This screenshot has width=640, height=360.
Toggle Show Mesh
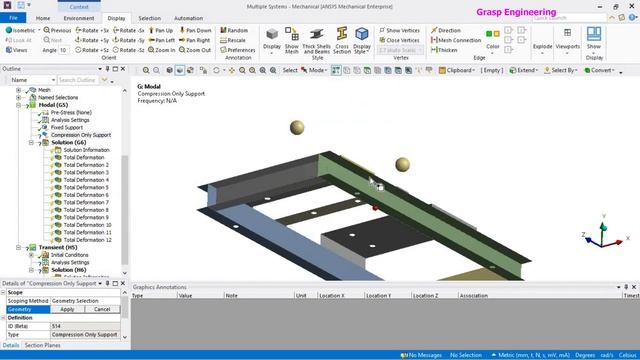coord(292,40)
